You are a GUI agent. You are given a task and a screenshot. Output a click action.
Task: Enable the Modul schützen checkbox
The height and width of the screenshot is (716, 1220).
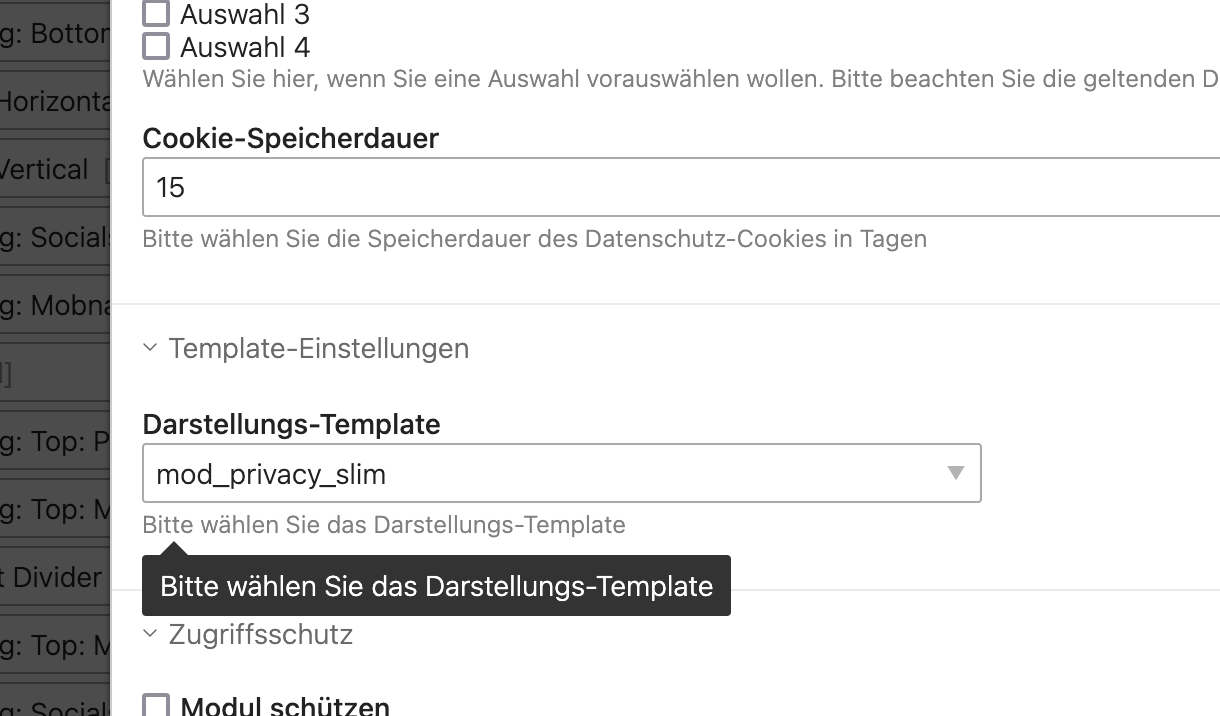pos(156,707)
